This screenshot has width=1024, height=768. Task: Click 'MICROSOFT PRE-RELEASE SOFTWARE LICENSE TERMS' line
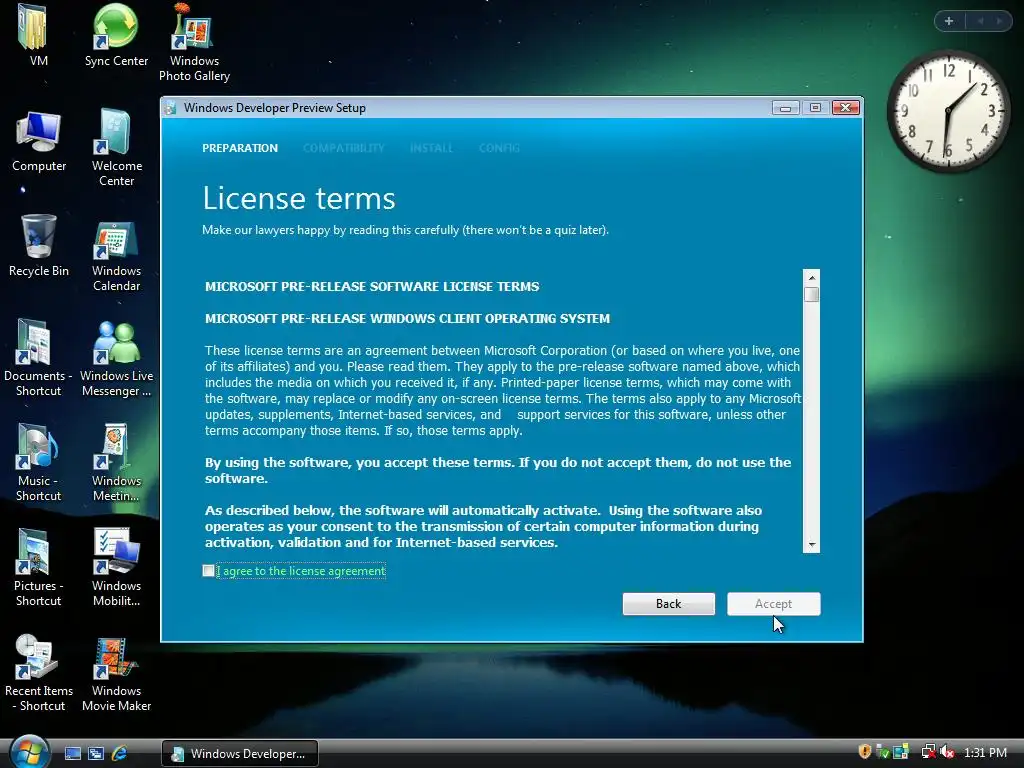(x=372, y=287)
